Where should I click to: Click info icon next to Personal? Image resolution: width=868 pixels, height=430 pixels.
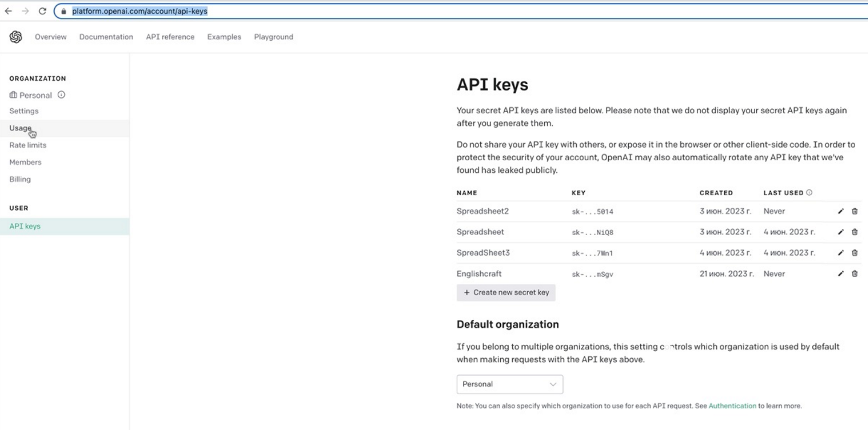click(61, 95)
